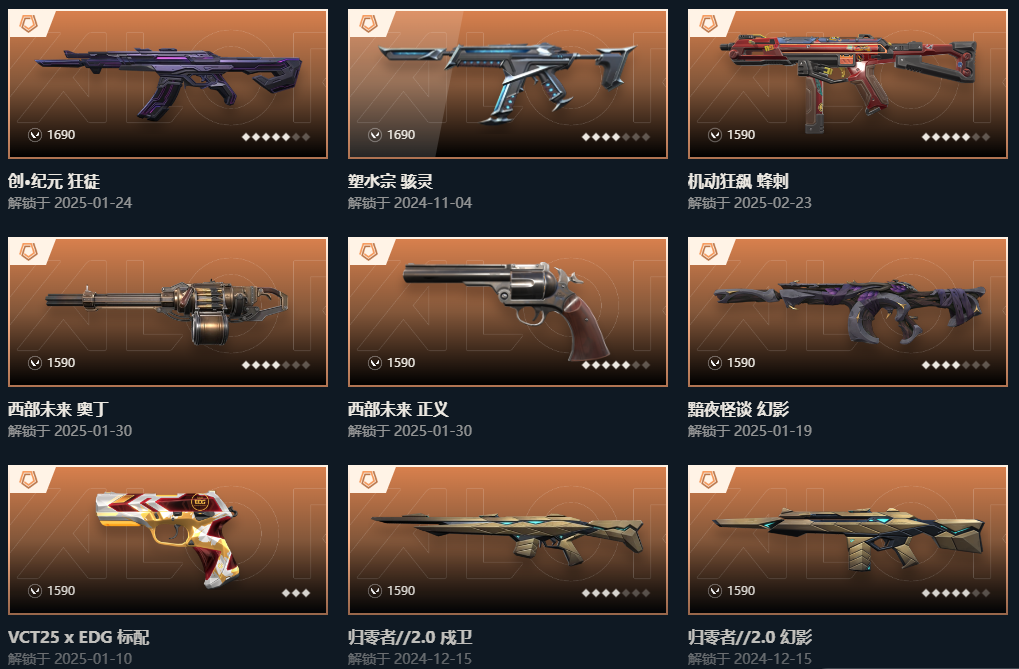Click the rarity badge on 创•纪元 狂徒 card
1019x669 pixels.
coord(29,23)
